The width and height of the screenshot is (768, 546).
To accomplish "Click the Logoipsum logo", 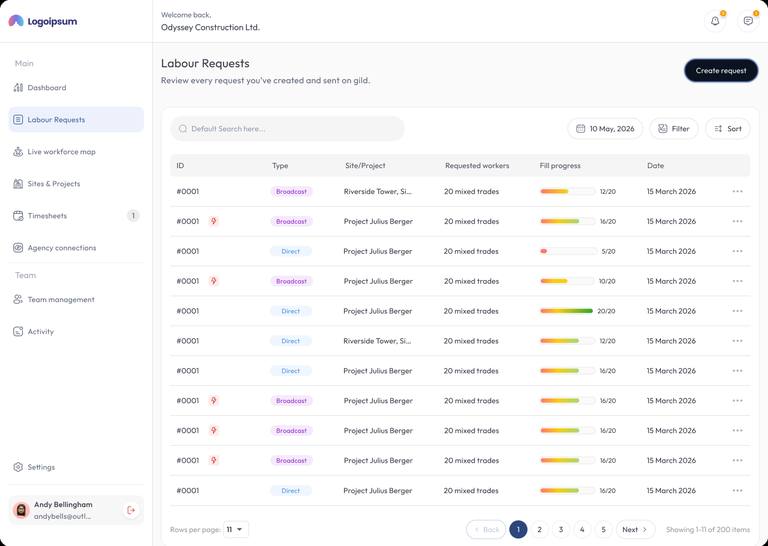I will click(x=43, y=21).
